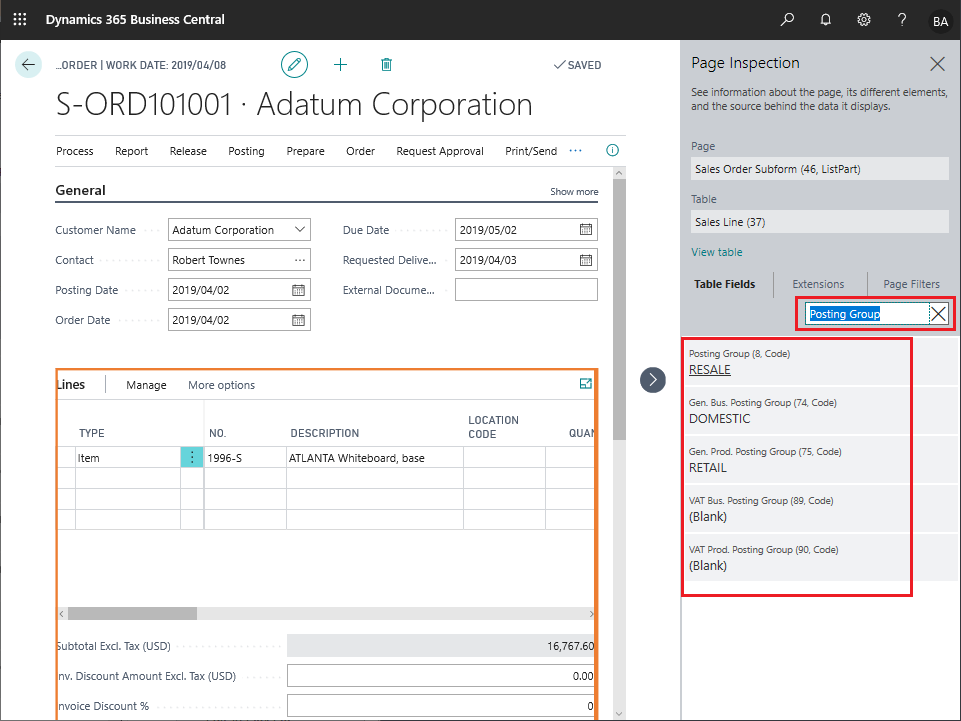The width and height of the screenshot is (961, 721).
Task: Open the Prepare menu
Action: pyautogui.click(x=305, y=151)
